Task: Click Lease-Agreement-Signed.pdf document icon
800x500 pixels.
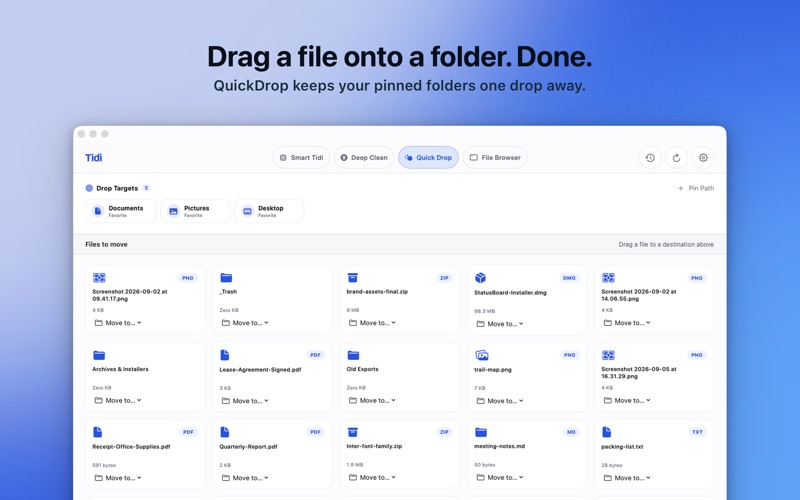Action: pos(224,355)
